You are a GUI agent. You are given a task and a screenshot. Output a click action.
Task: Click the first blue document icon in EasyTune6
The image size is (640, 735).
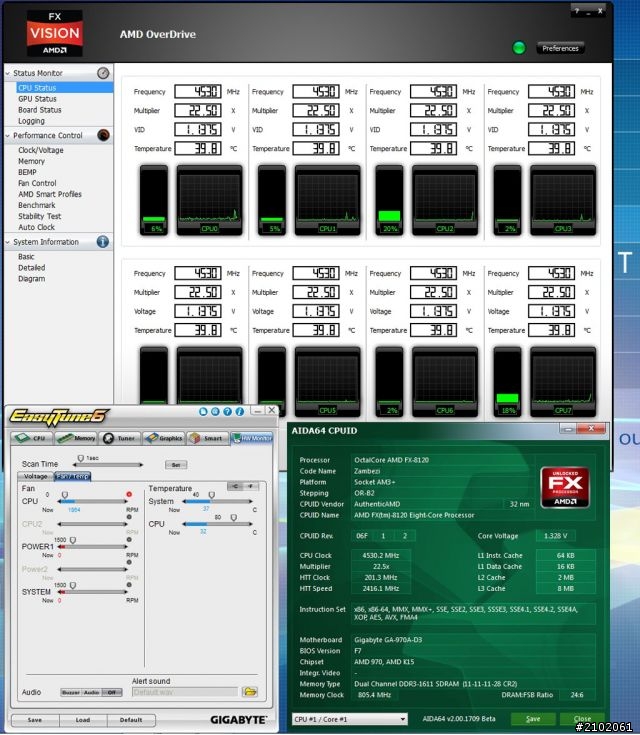click(x=203, y=411)
